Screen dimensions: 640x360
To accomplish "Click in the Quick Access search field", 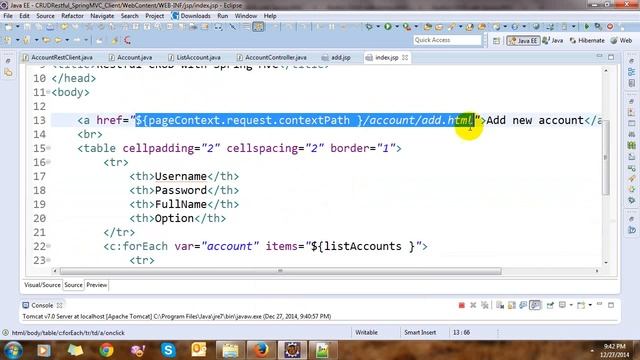I will (447, 40).
